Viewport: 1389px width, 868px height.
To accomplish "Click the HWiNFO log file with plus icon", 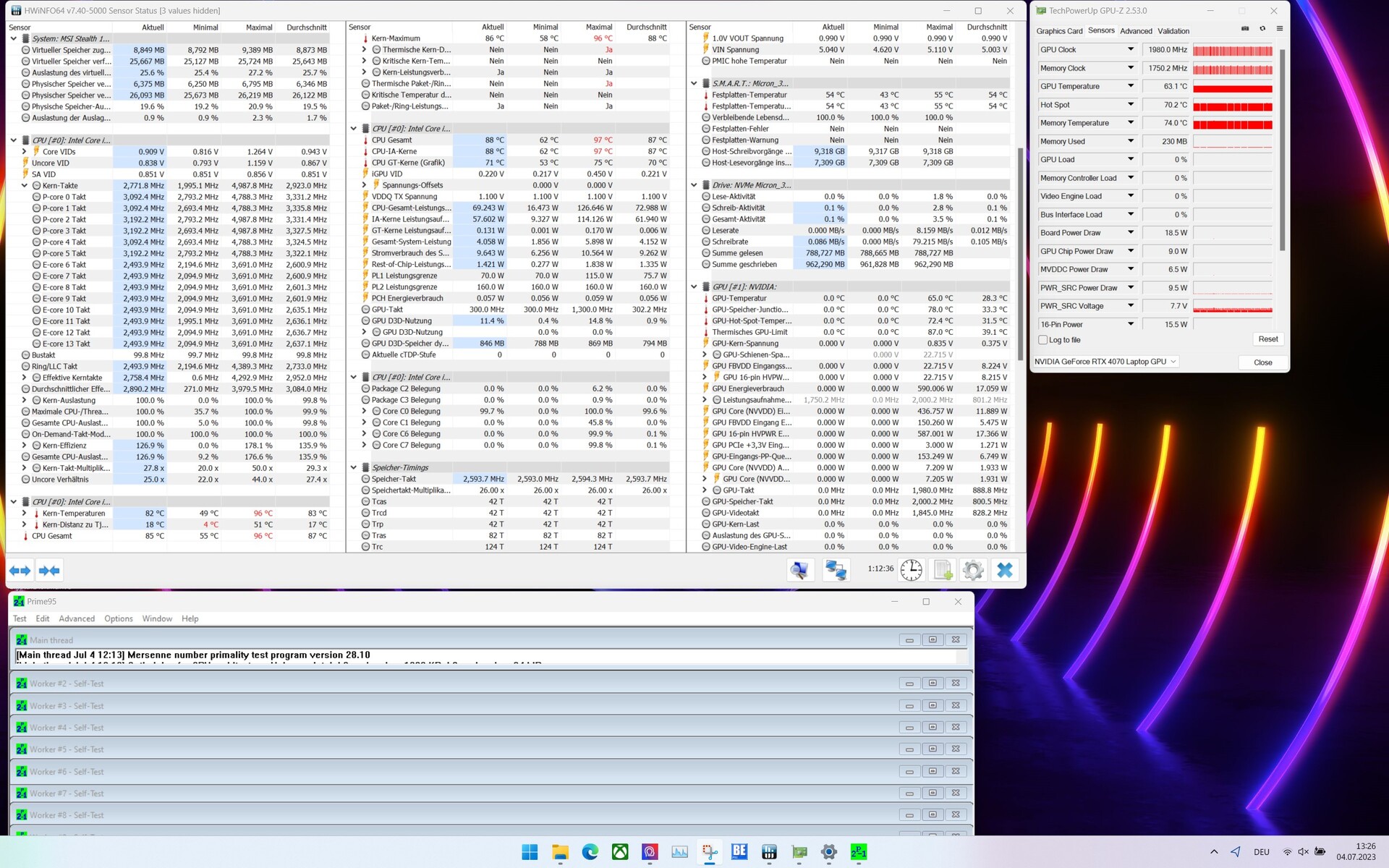I will pos(943,570).
